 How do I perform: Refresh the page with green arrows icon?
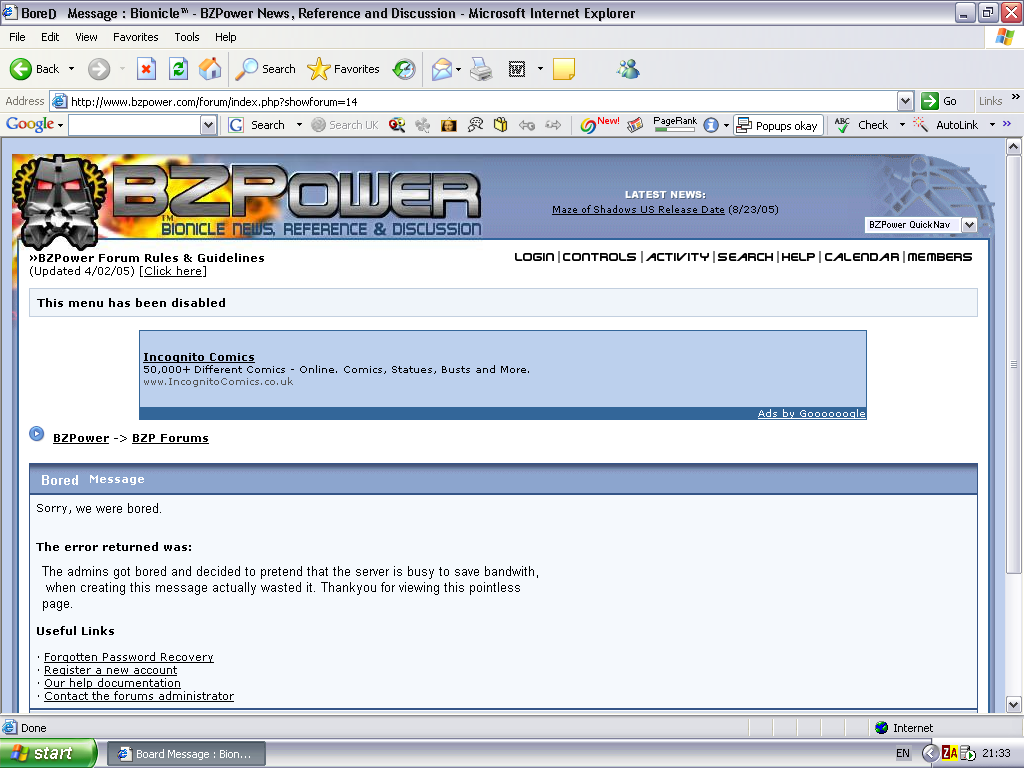pos(178,69)
